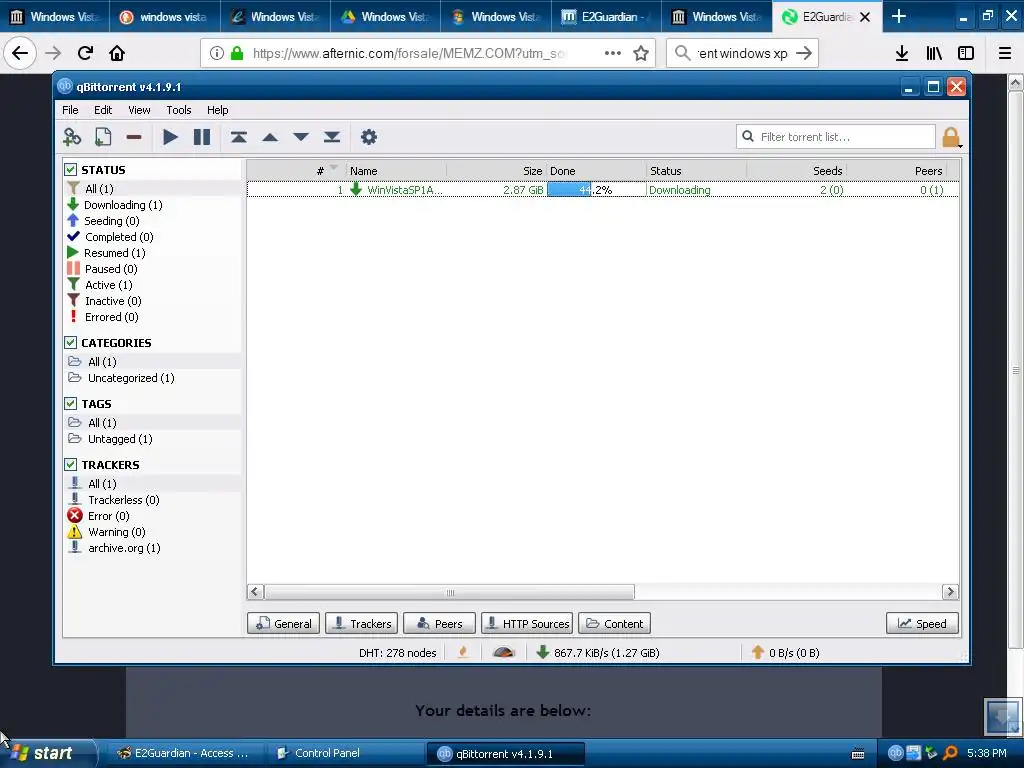Sort torrents by Seeds column header
1024x768 pixels.
pyautogui.click(x=797, y=171)
